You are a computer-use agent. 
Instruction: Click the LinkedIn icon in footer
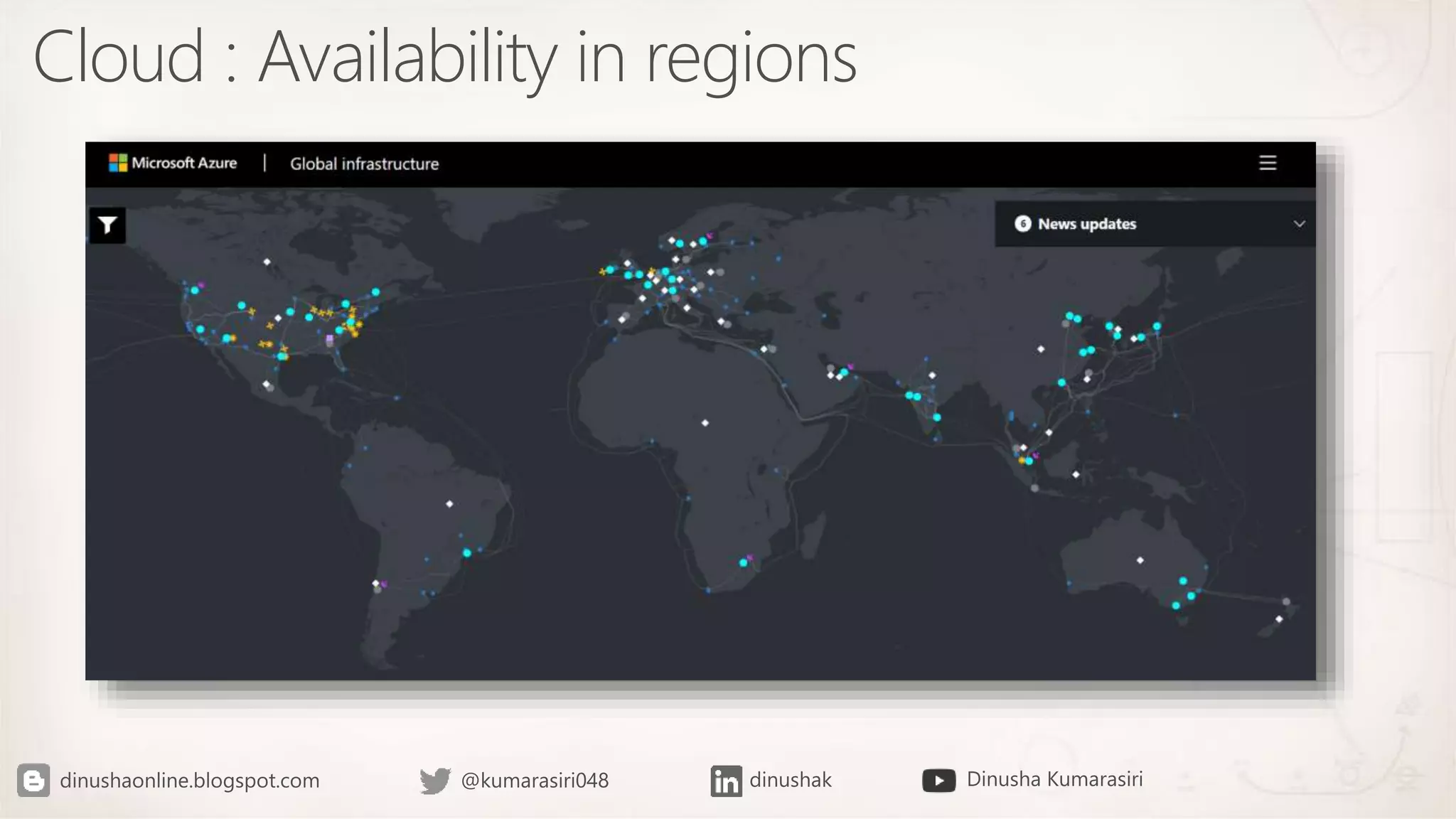pyautogui.click(x=726, y=781)
